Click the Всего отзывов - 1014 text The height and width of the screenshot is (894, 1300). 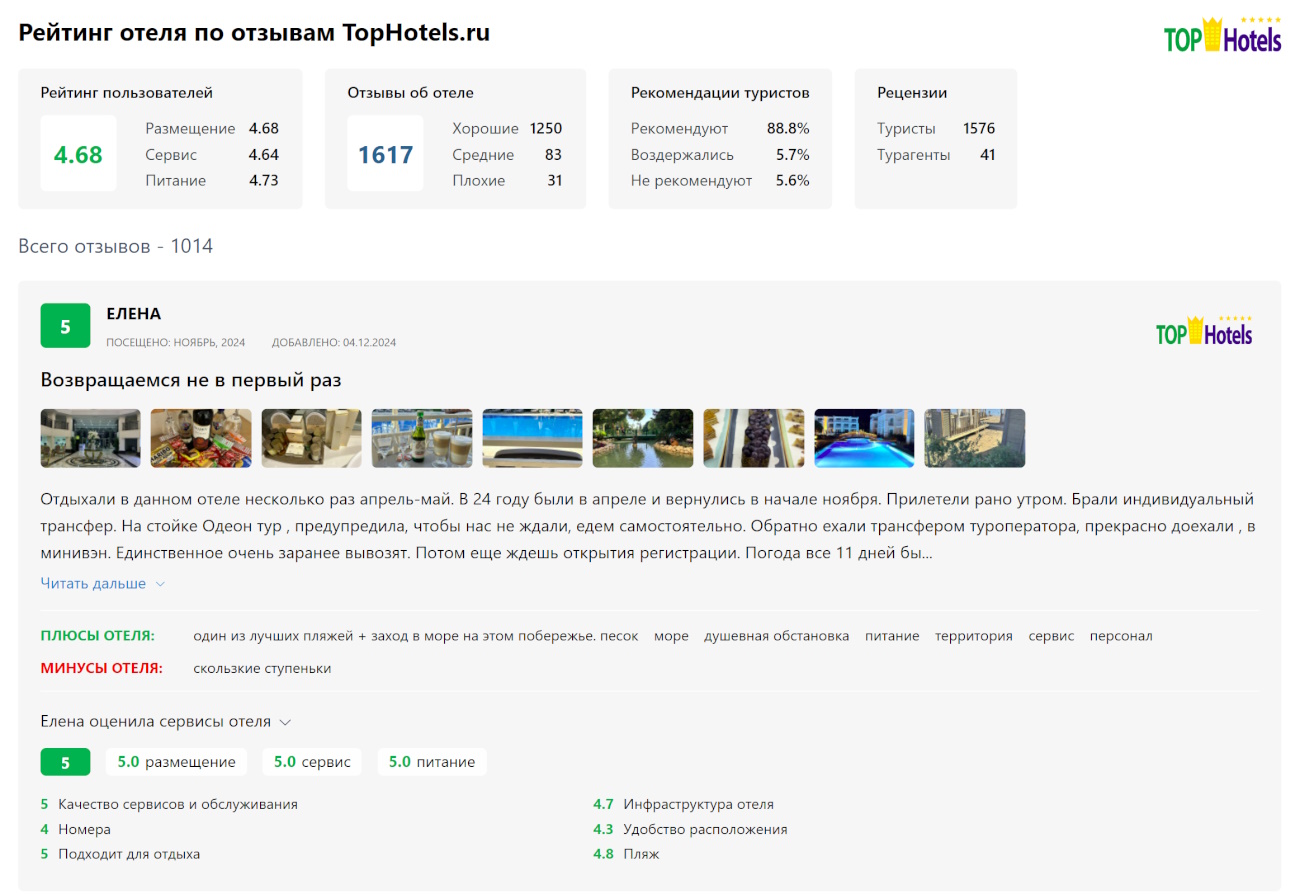coord(116,246)
